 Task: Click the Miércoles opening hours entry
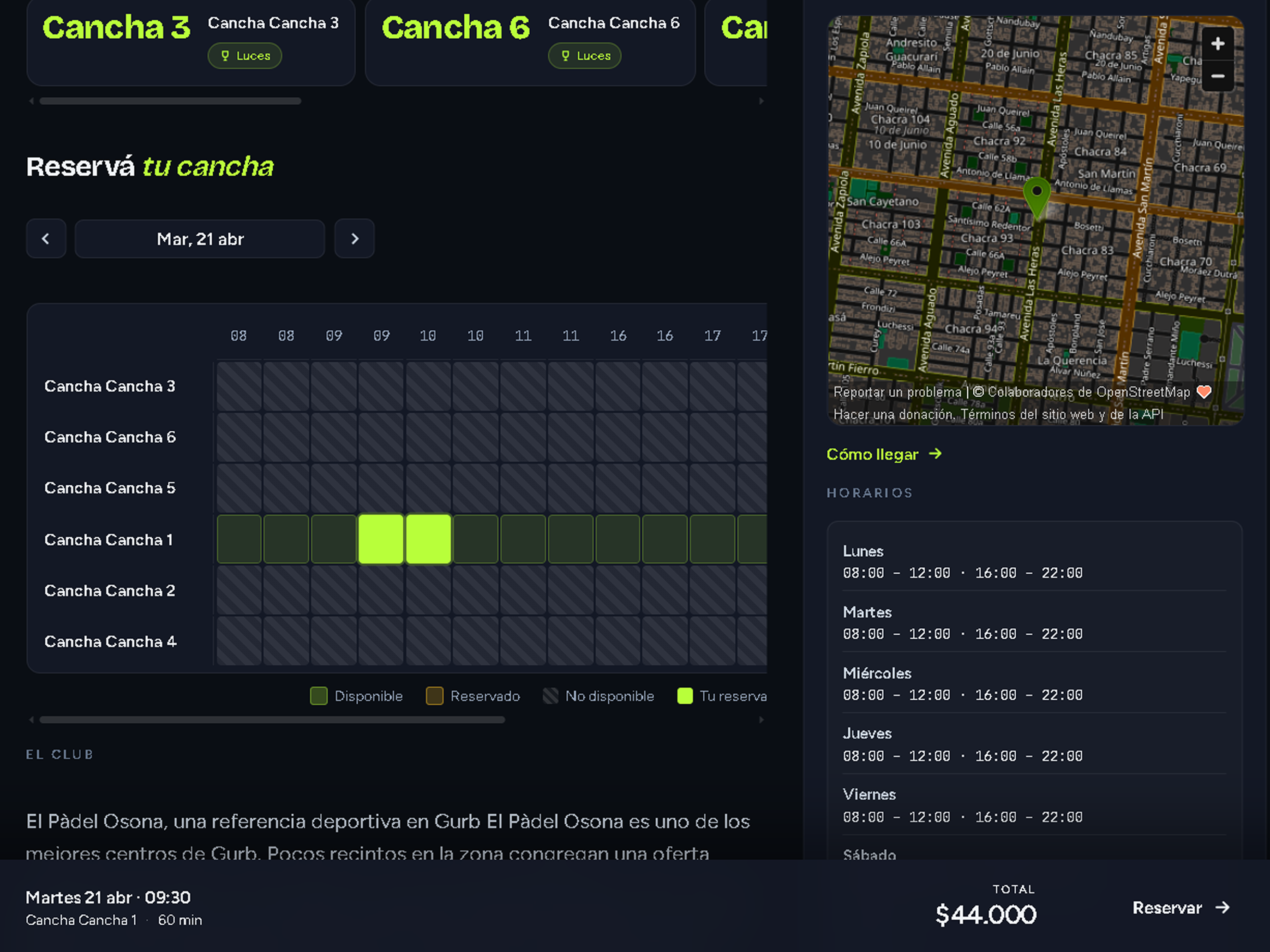pos(1034,684)
